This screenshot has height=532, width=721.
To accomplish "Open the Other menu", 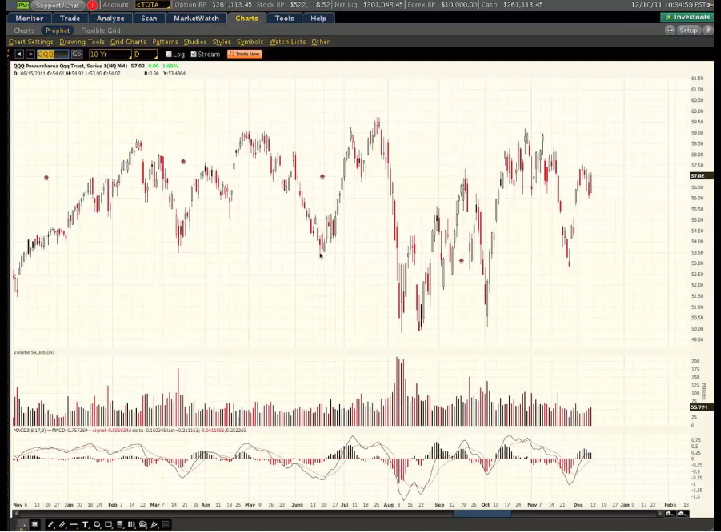I will pos(320,42).
